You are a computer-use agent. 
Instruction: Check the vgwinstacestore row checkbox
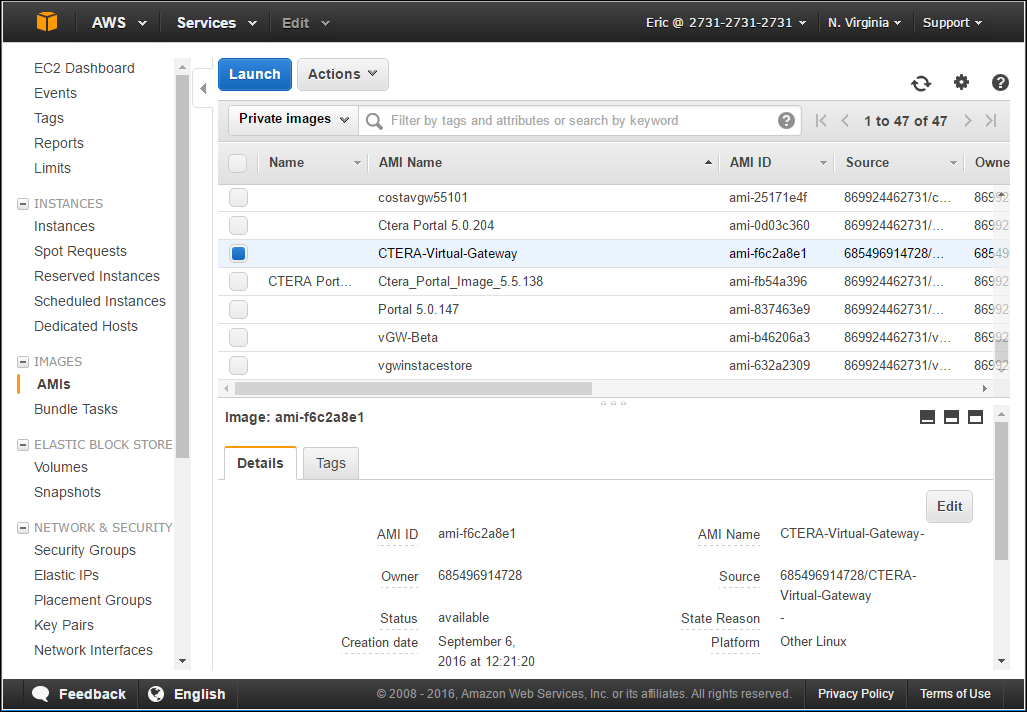coord(238,365)
